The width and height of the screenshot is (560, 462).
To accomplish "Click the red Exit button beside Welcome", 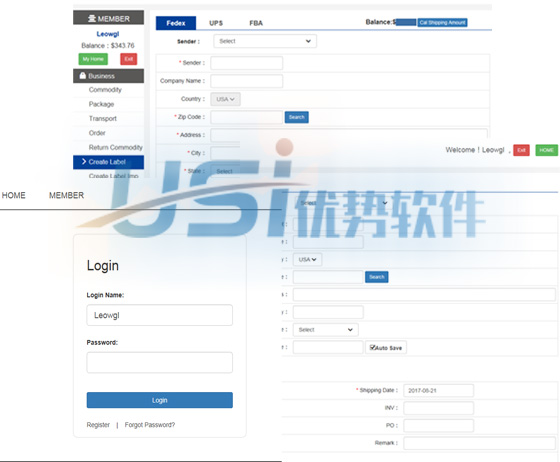I will [521, 150].
